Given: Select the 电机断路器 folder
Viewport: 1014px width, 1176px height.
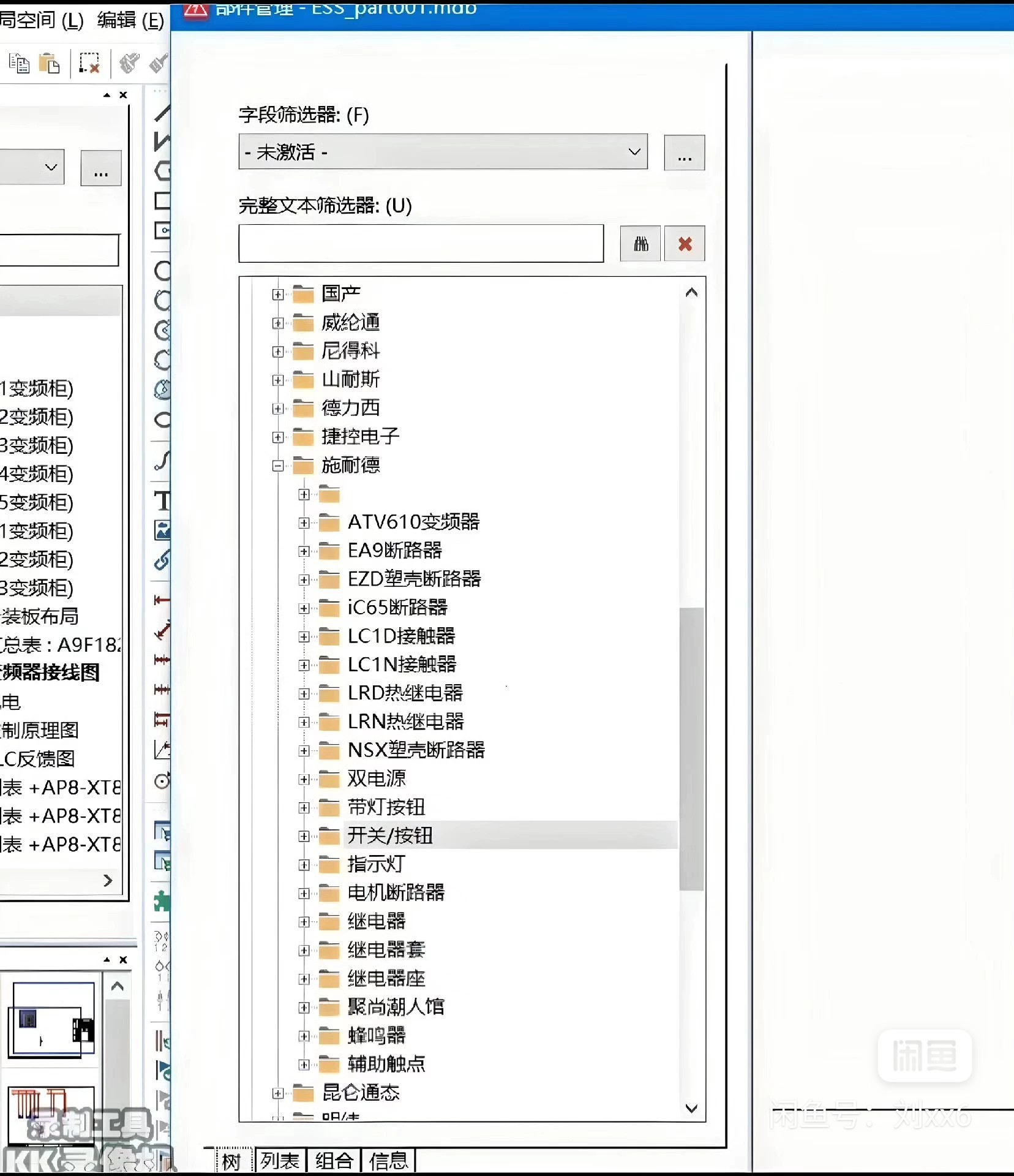Looking at the screenshot, I should click(x=396, y=893).
